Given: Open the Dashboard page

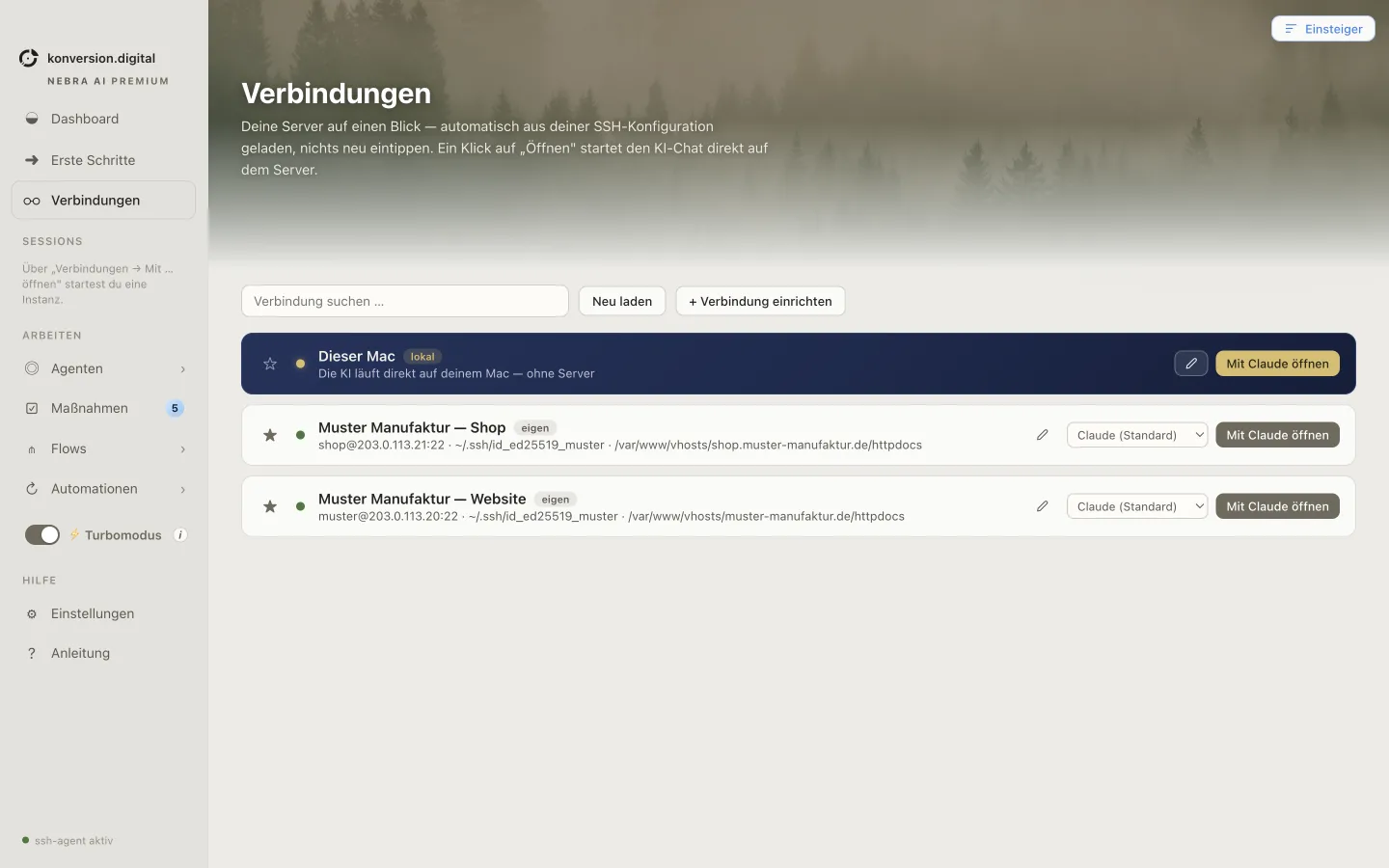Looking at the screenshot, I should [x=103, y=119].
